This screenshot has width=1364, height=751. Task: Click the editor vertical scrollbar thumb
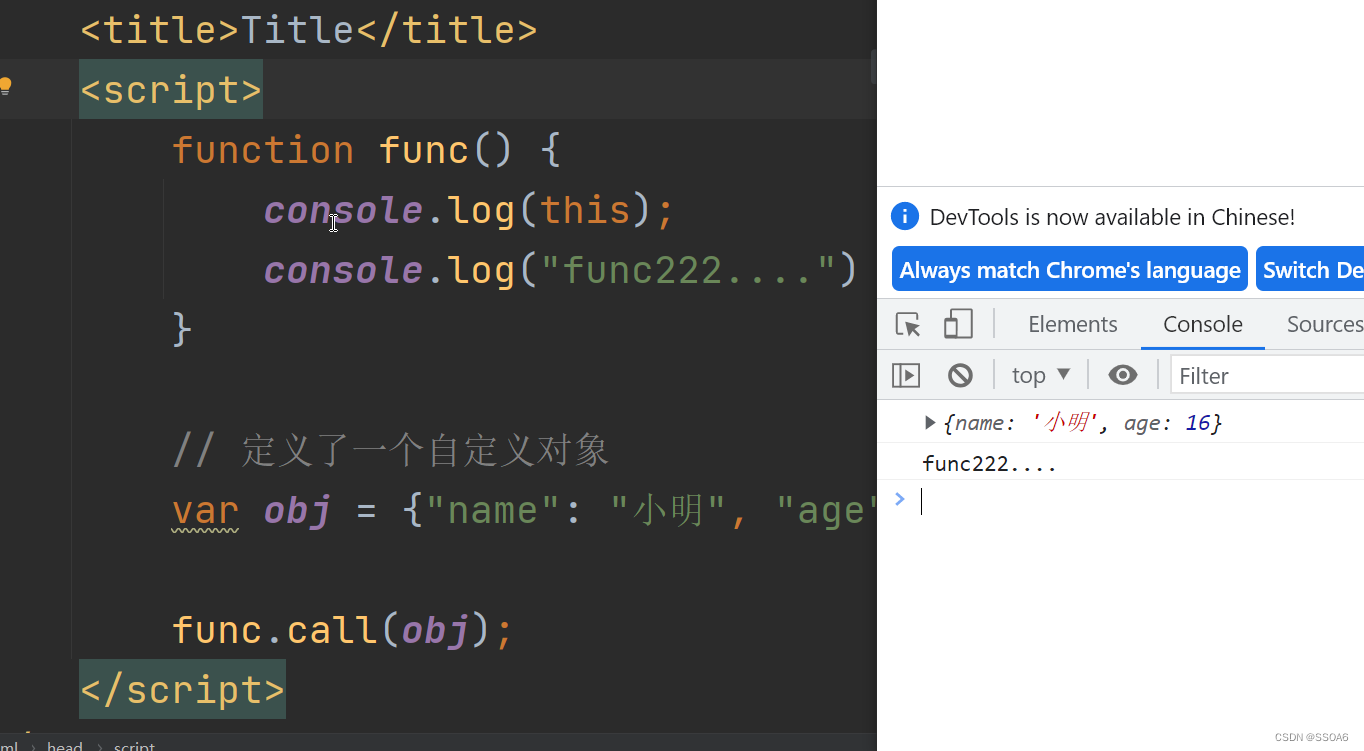click(873, 67)
